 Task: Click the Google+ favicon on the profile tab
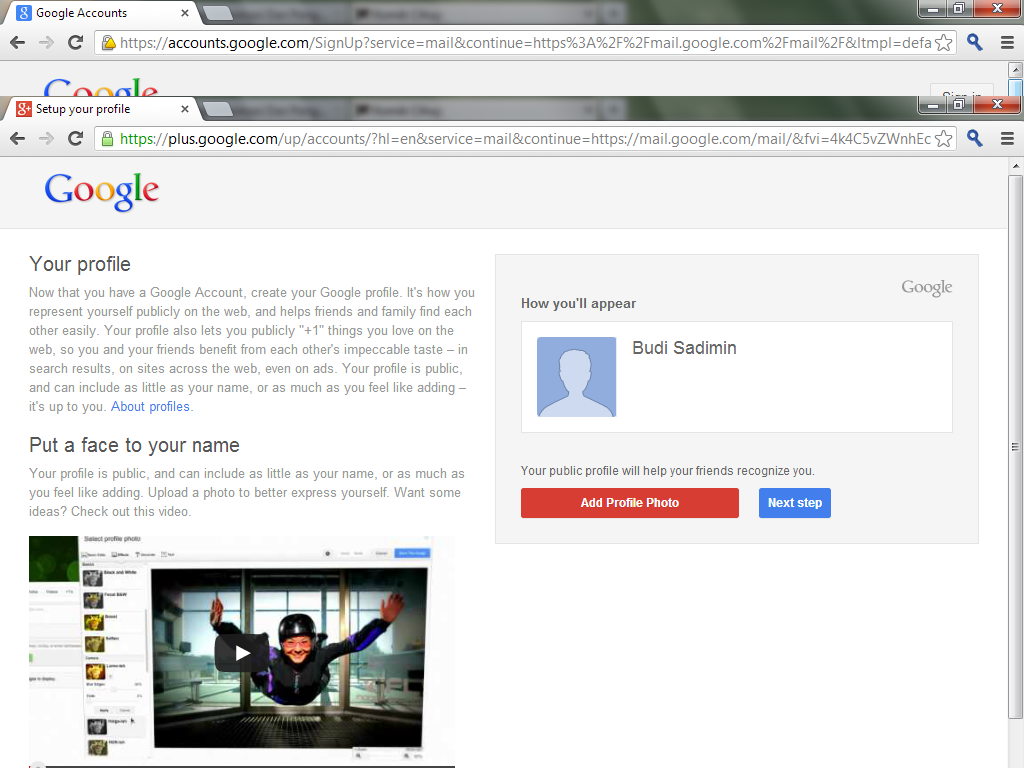click(x=24, y=109)
